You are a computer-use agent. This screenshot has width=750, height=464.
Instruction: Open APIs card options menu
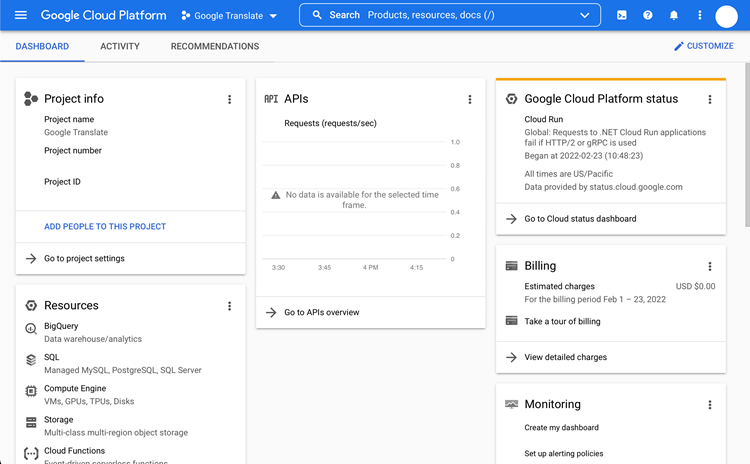(470, 99)
